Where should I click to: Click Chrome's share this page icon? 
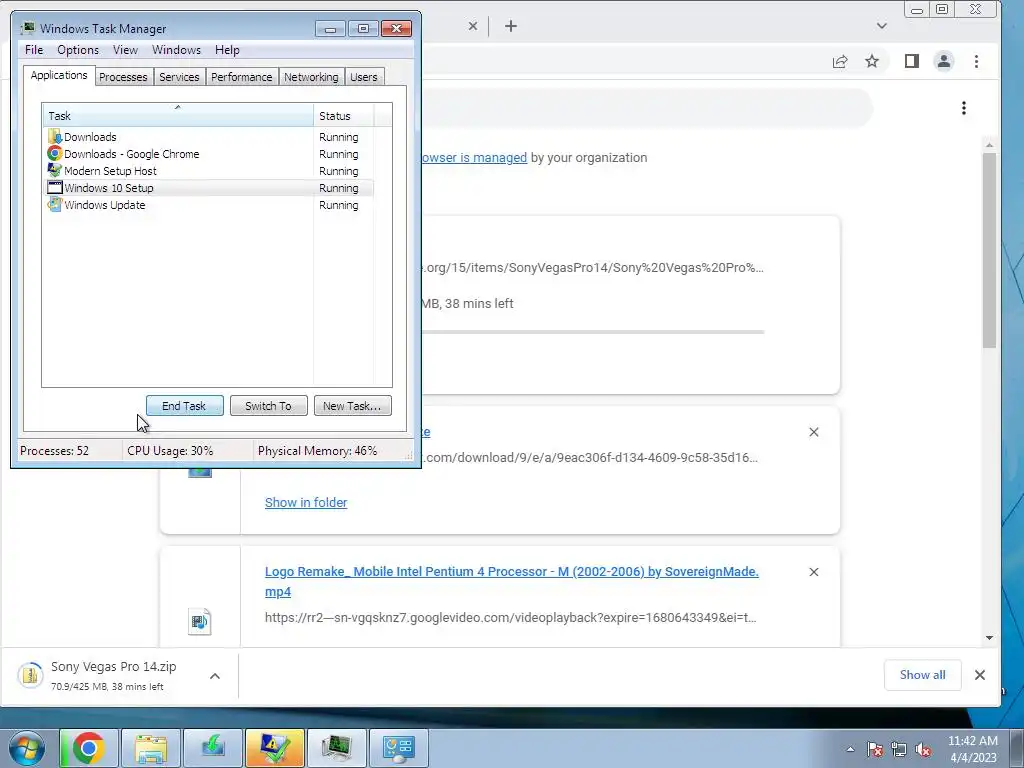click(840, 61)
